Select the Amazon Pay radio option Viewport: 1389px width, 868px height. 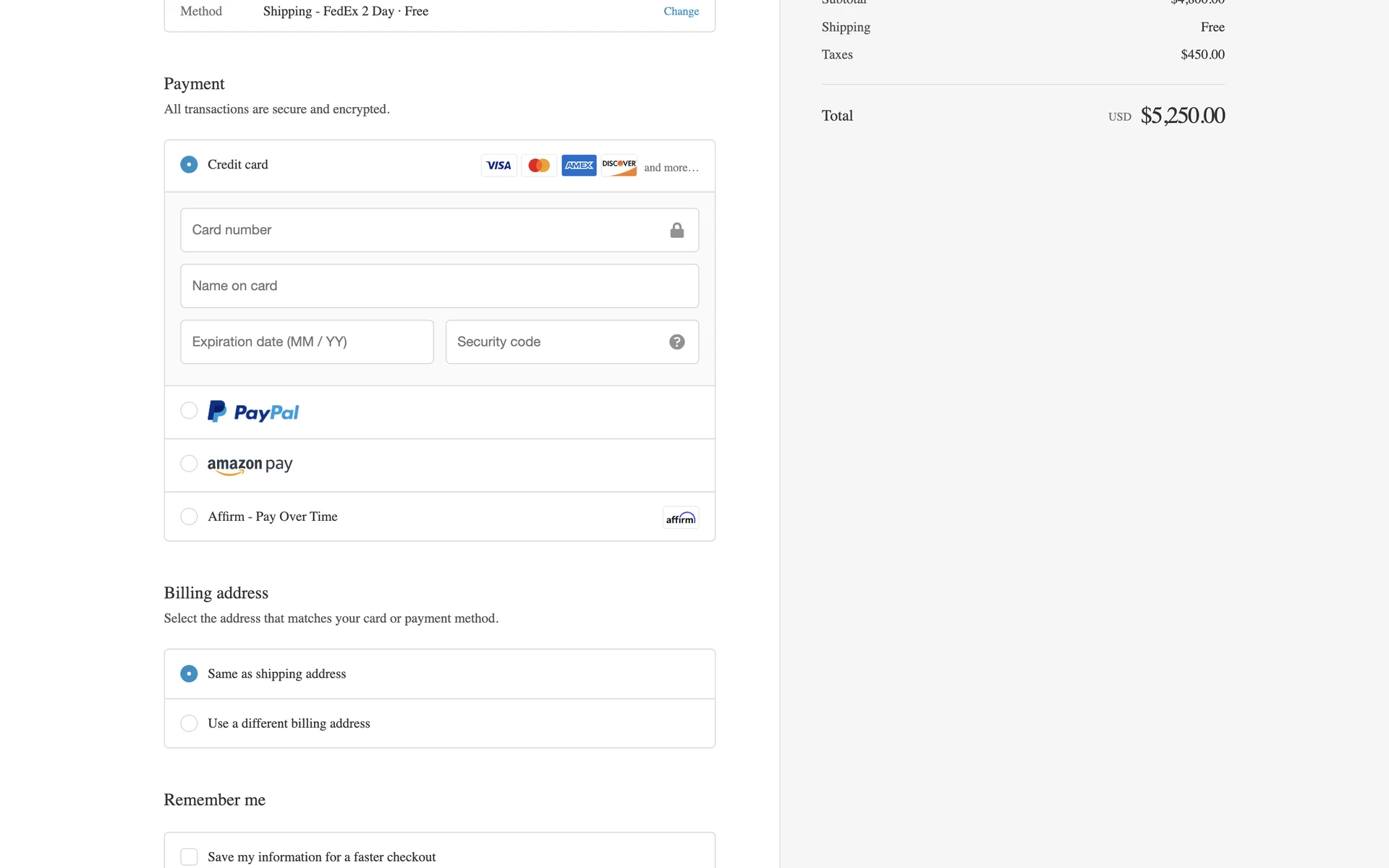[x=189, y=464]
